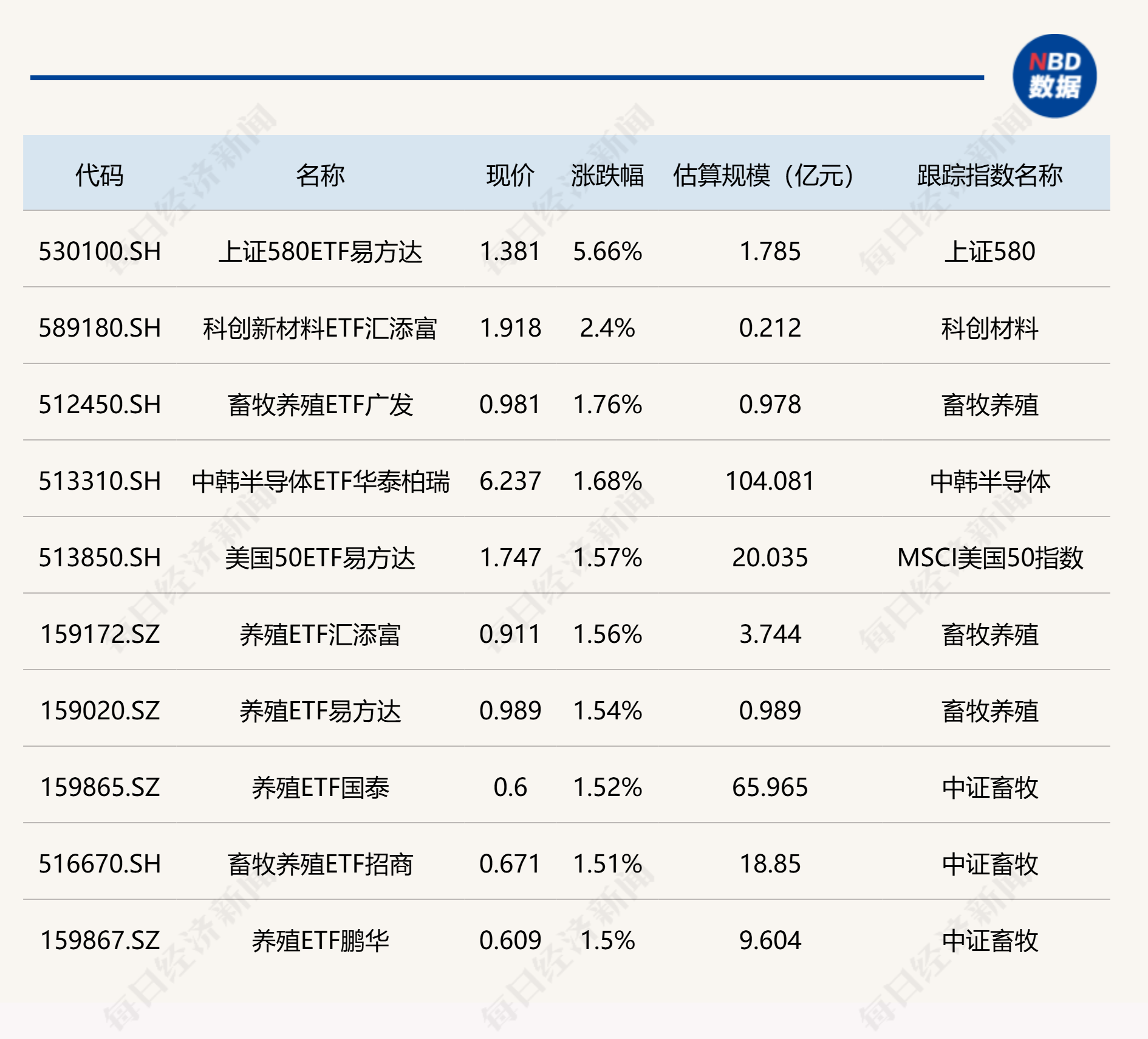Click scale value 0.212
Viewport: 1148px width, 1039px height.
(x=770, y=328)
